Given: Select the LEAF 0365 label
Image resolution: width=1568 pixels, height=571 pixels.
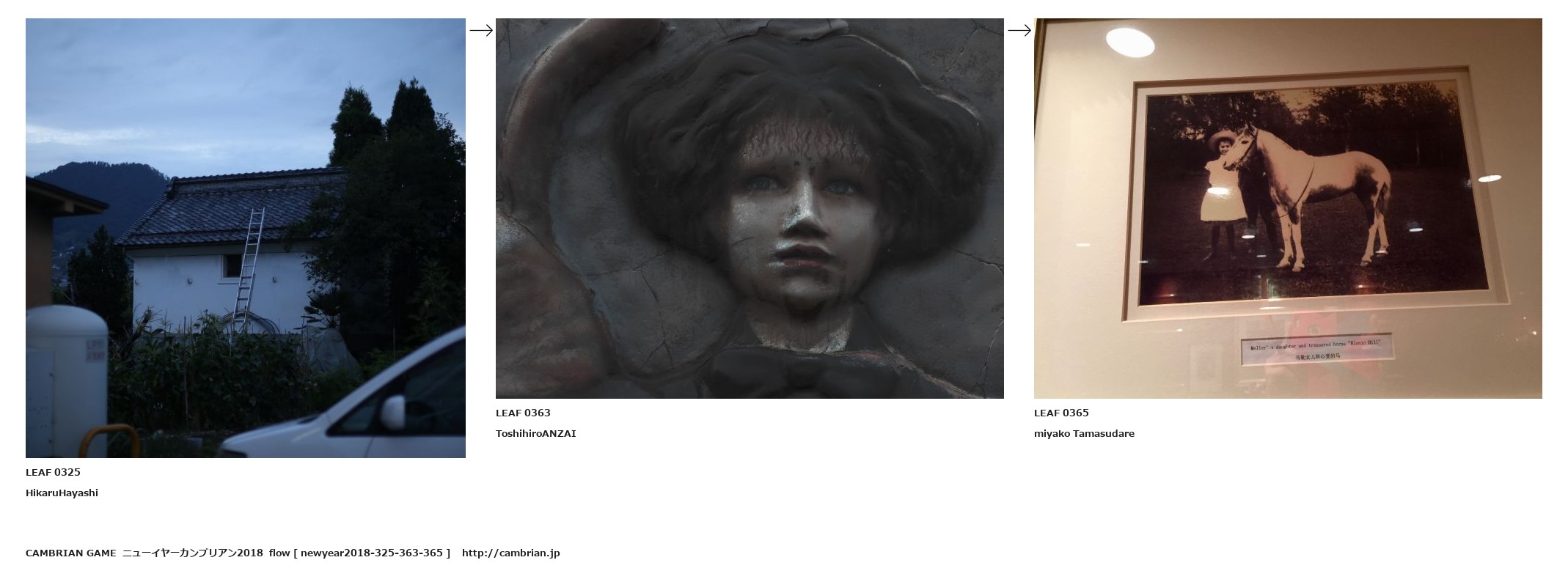Looking at the screenshot, I should point(1061,413).
